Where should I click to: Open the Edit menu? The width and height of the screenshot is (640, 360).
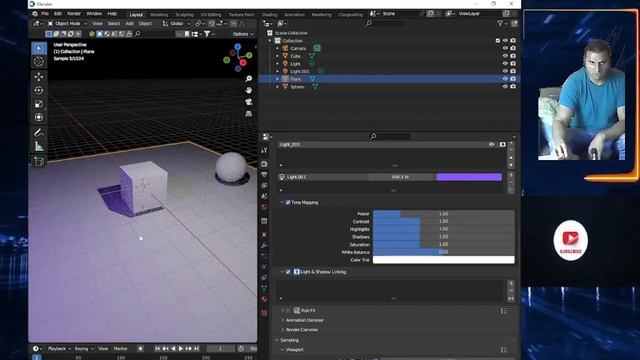pyautogui.click(x=58, y=13)
